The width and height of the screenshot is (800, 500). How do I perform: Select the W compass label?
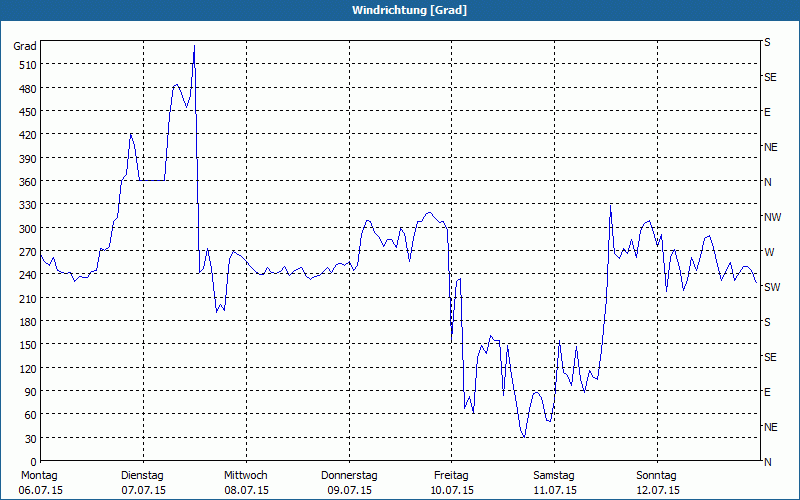point(769,252)
